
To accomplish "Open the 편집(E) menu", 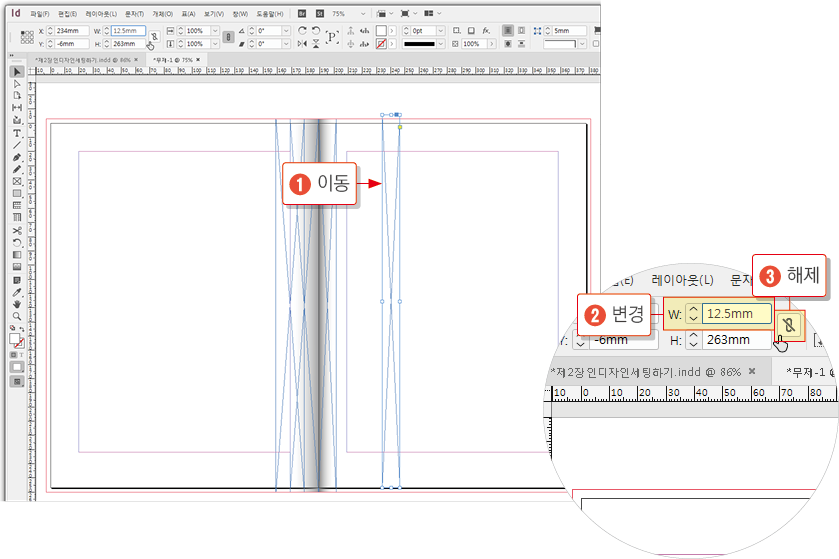I will tap(67, 14).
